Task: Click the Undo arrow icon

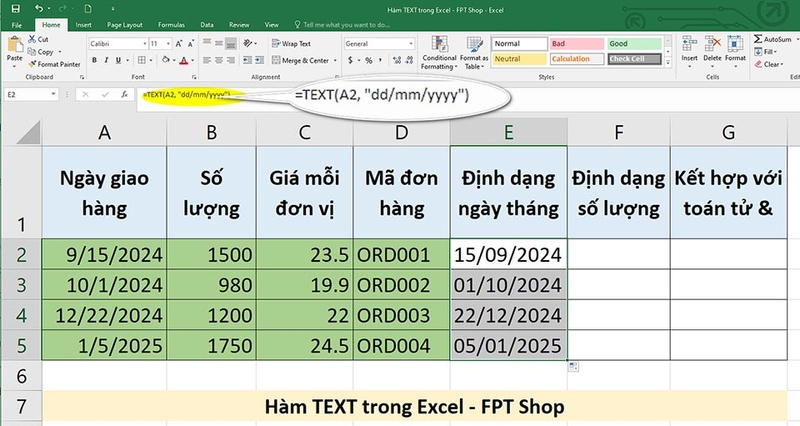Action: tap(39, 9)
